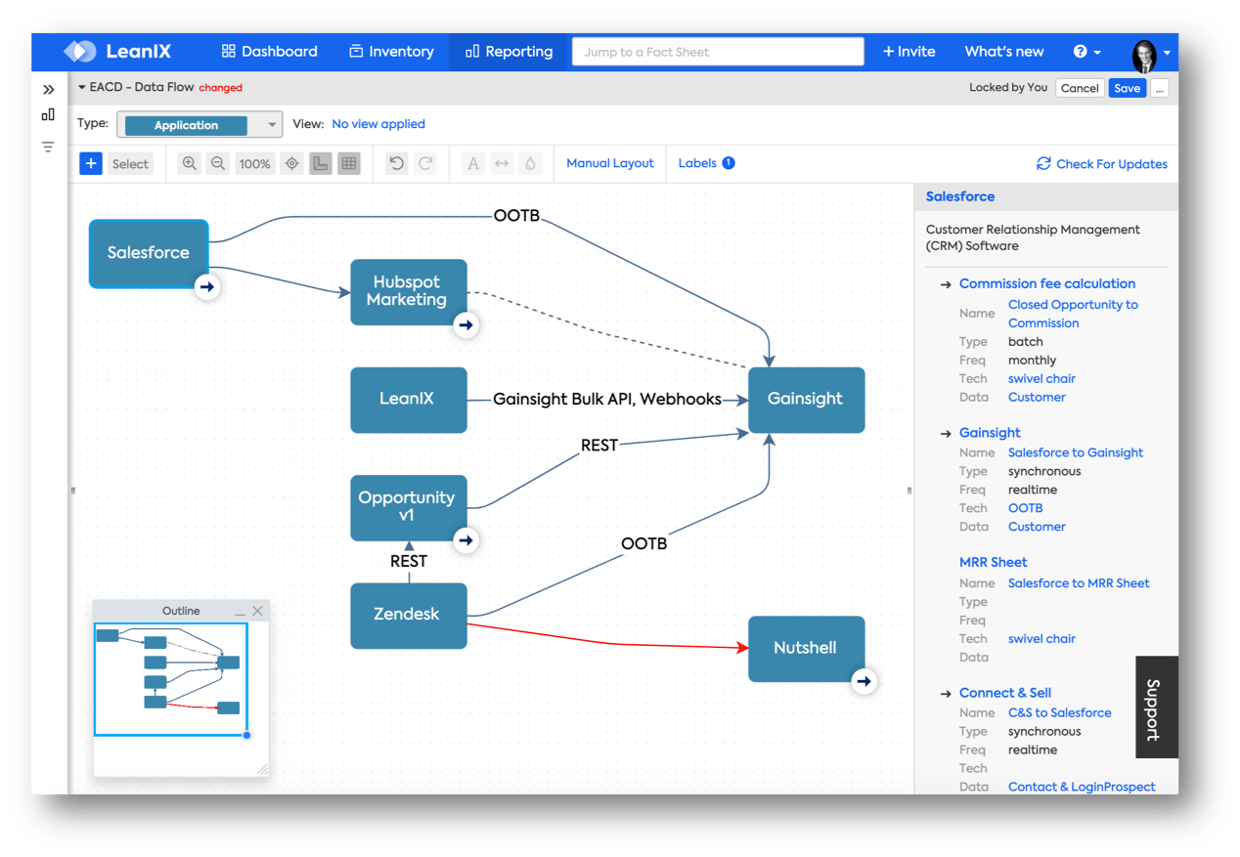
Task: Collapse the EACD - Data Flow header
Action: tap(81, 87)
